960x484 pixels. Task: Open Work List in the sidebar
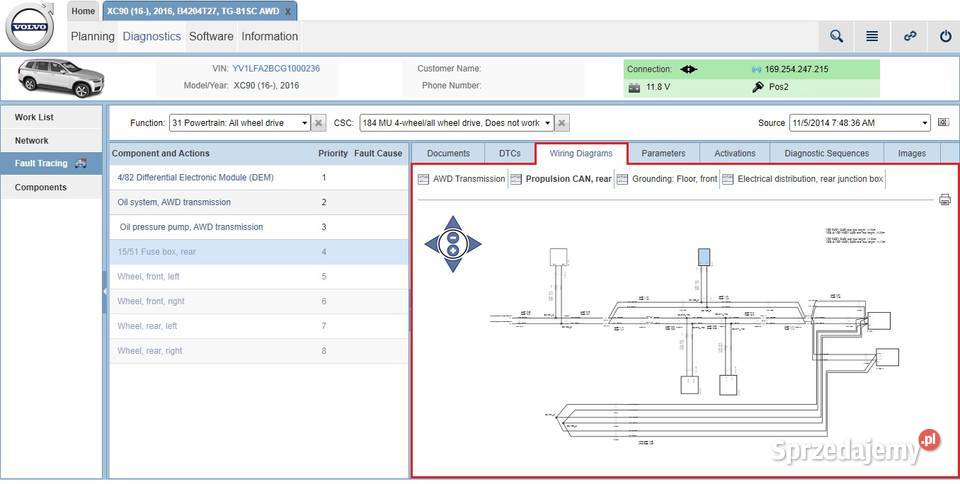51,117
